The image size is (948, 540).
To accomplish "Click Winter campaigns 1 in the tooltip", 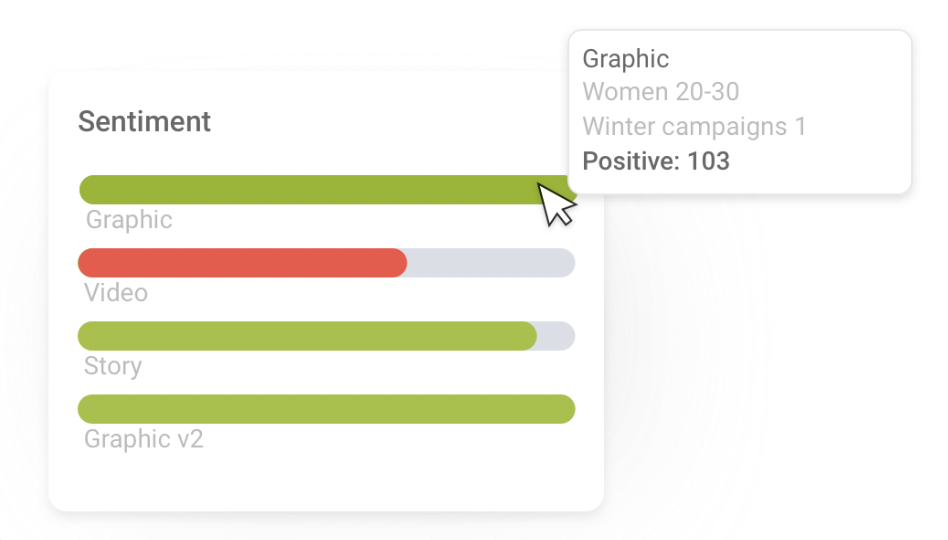I will (694, 127).
